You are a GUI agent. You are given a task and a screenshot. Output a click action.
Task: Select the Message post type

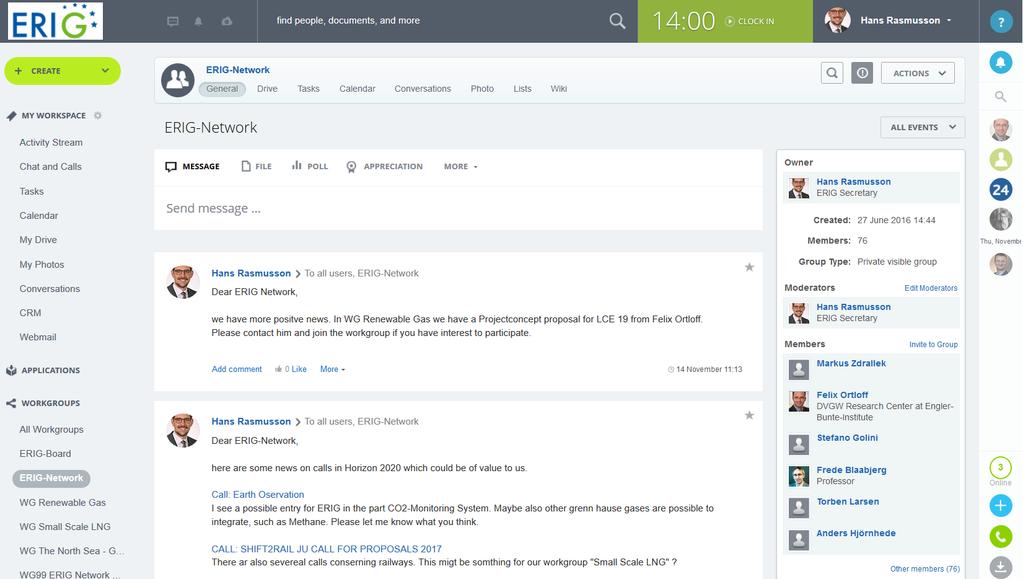tap(192, 166)
